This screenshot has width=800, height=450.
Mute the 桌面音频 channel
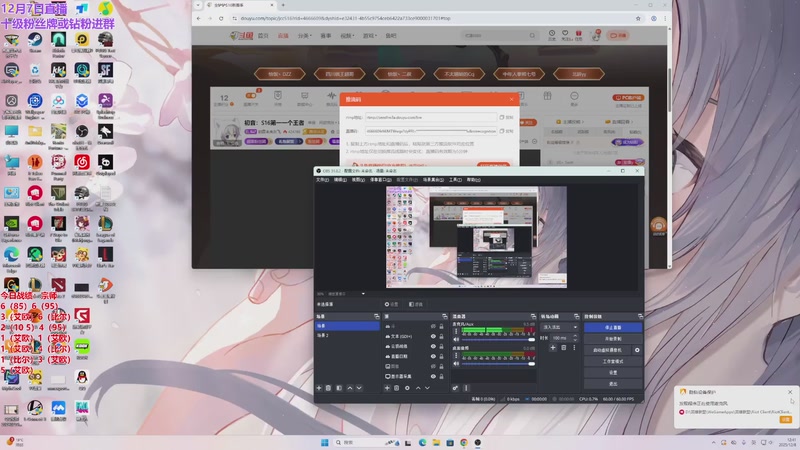pos(456,364)
